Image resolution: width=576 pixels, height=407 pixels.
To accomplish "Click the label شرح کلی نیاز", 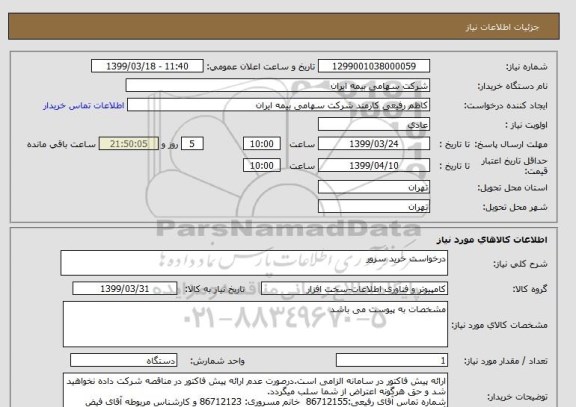I will [520, 264].
